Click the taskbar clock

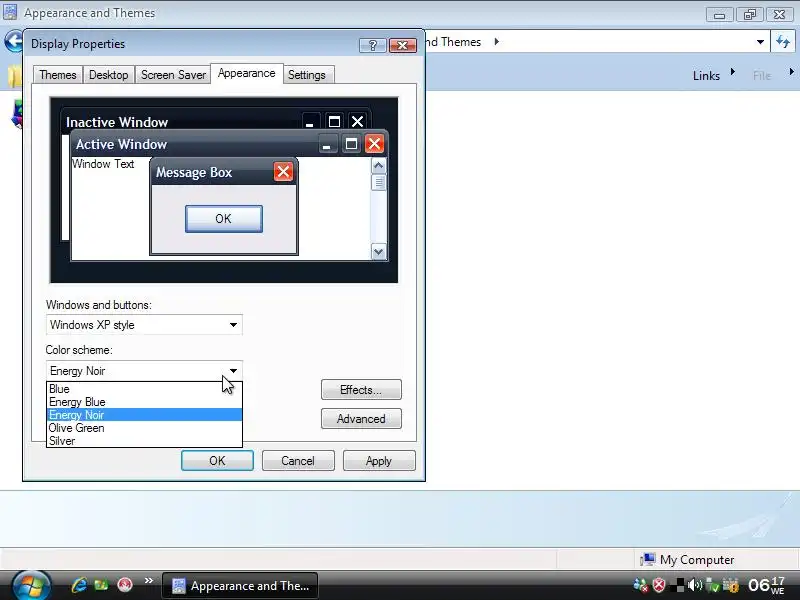pyautogui.click(x=766, y=585)
